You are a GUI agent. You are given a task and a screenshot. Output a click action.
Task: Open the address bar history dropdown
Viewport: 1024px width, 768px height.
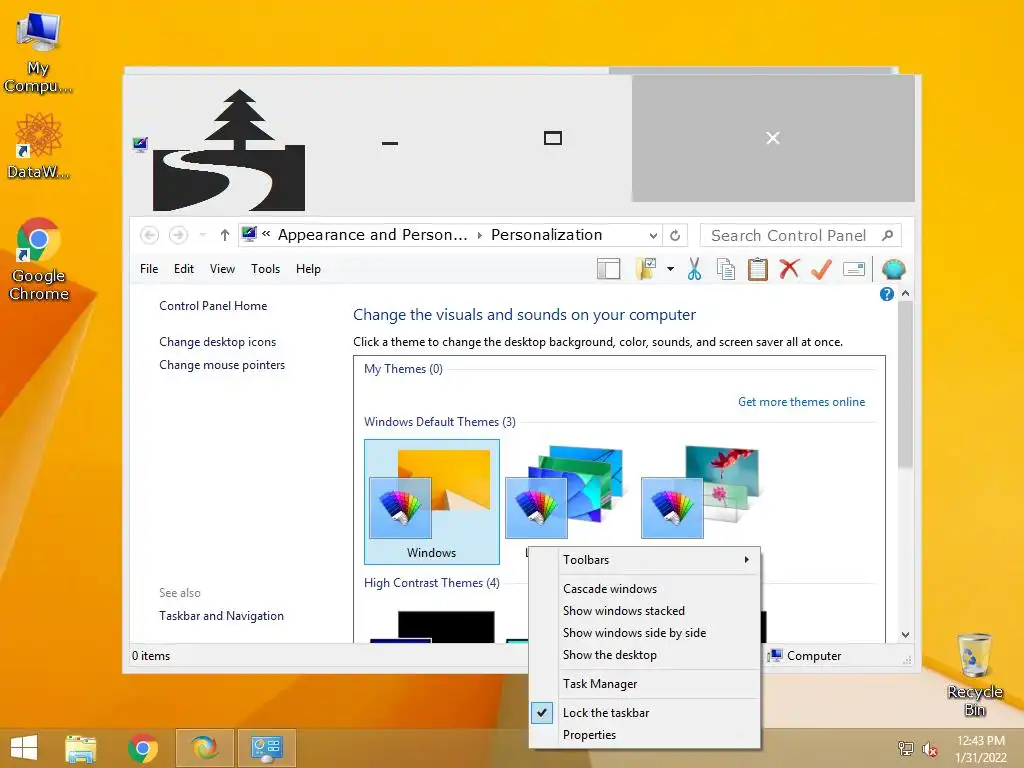[653, 235]
